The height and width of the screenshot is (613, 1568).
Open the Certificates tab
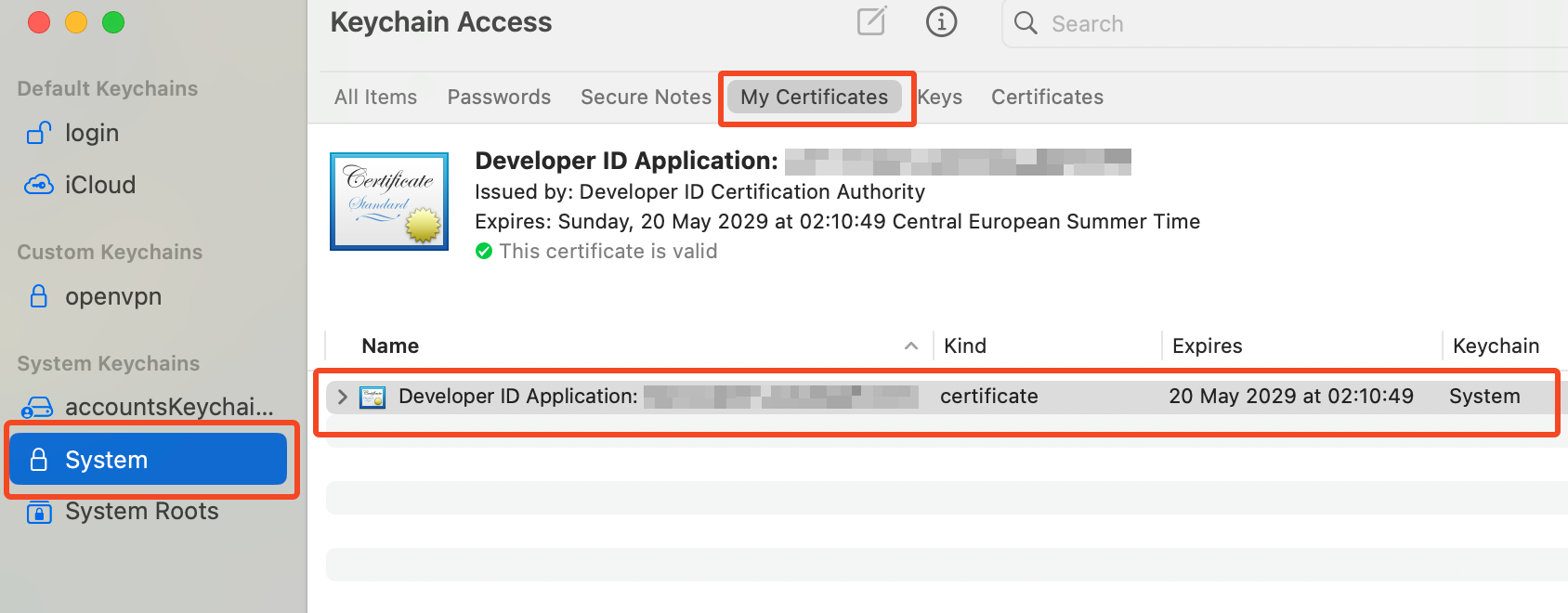click(1047, 97)
